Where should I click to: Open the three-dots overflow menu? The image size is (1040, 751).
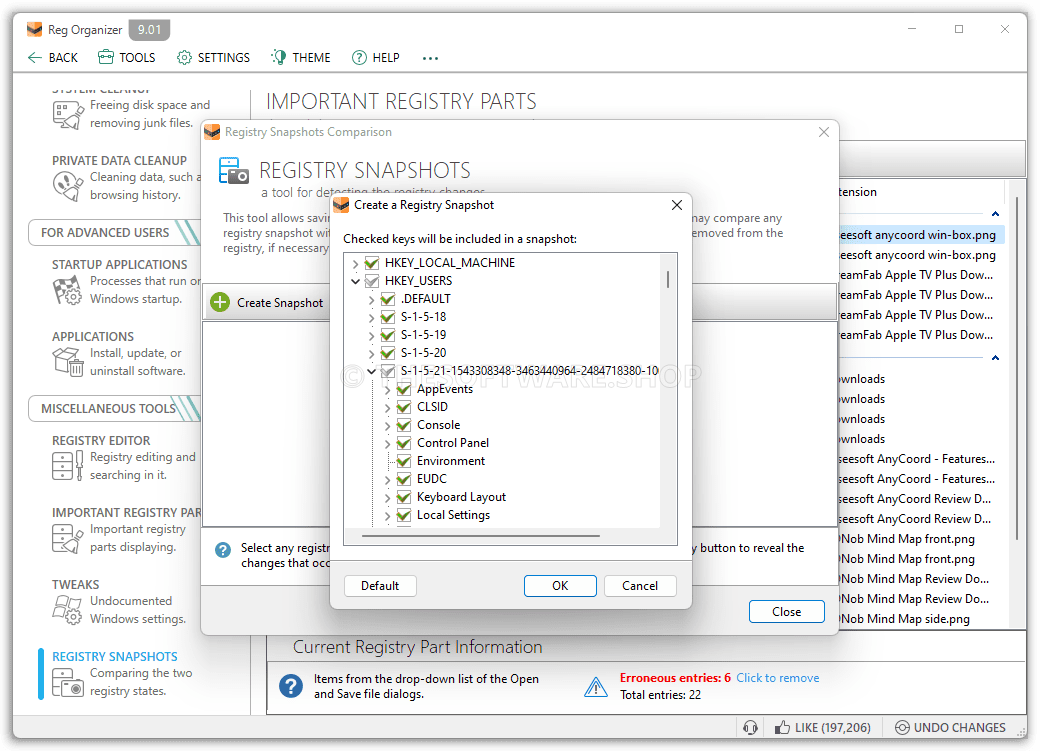click(x=430, y=58)
